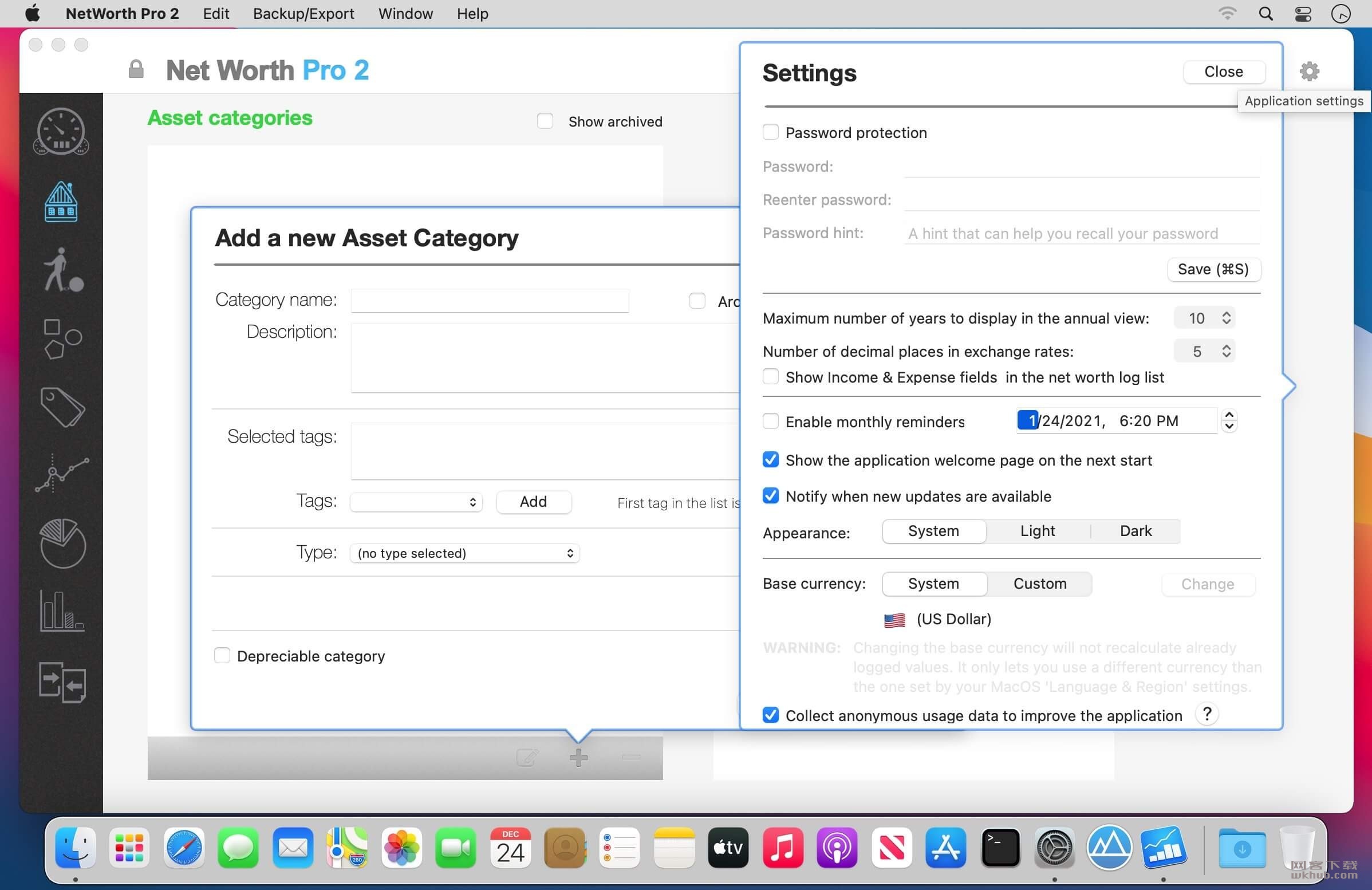Open the NetWorth Pro 2 application menu

[x=122, y=13]
